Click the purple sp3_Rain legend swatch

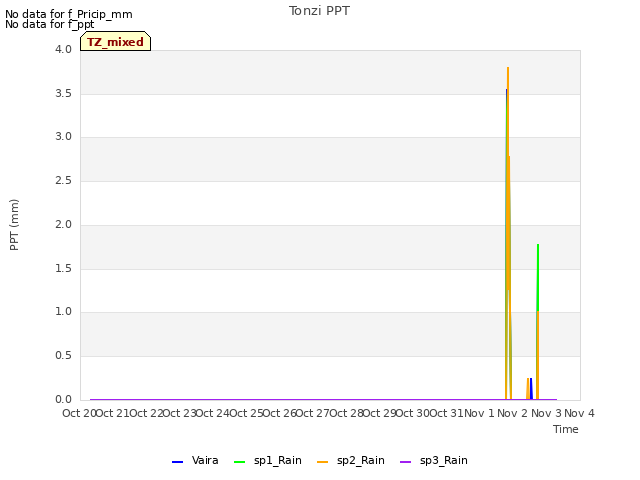pyautogui.click(x=405, y=462)
